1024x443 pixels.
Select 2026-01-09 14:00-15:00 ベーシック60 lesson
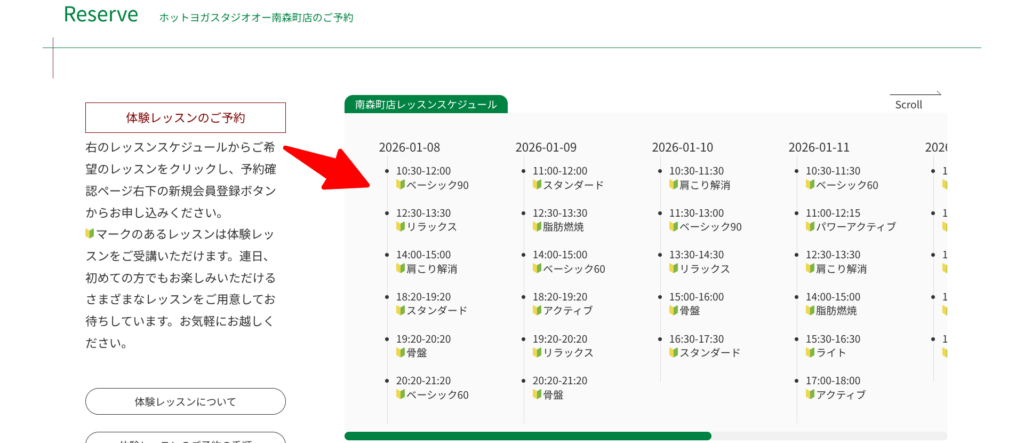568,262
